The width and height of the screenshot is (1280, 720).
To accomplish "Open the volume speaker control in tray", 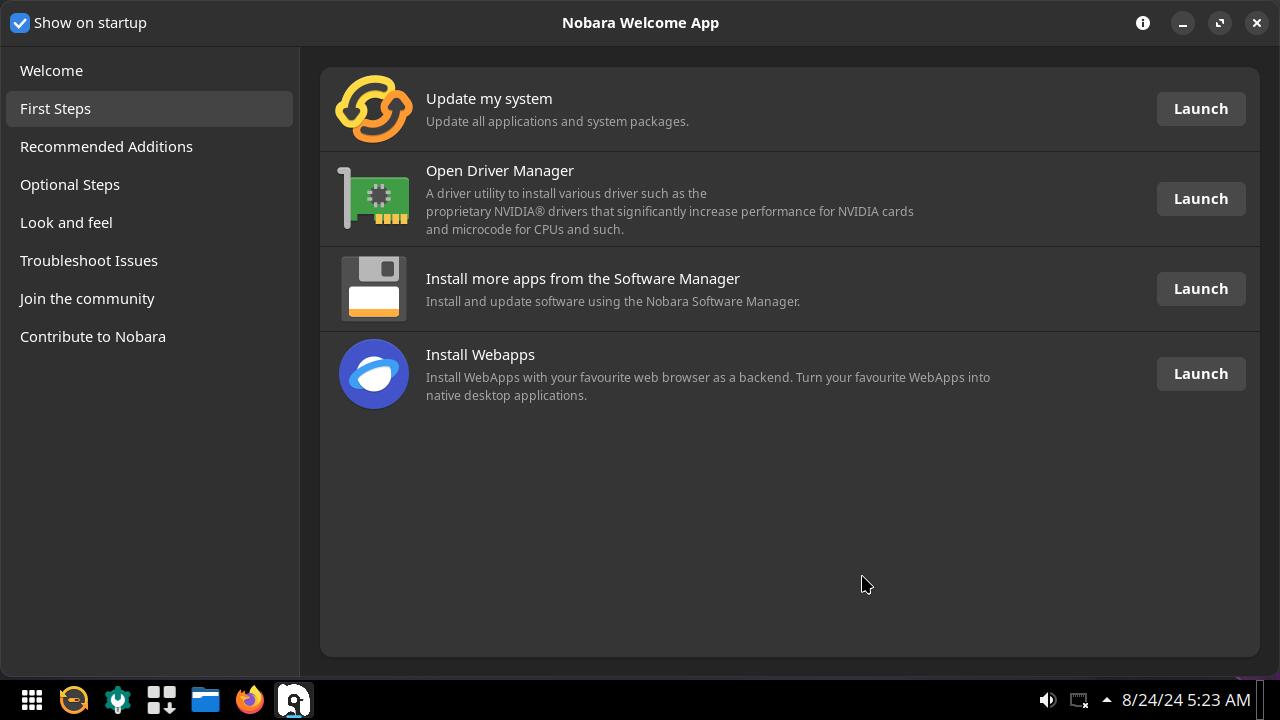I will coord(1047,700).
